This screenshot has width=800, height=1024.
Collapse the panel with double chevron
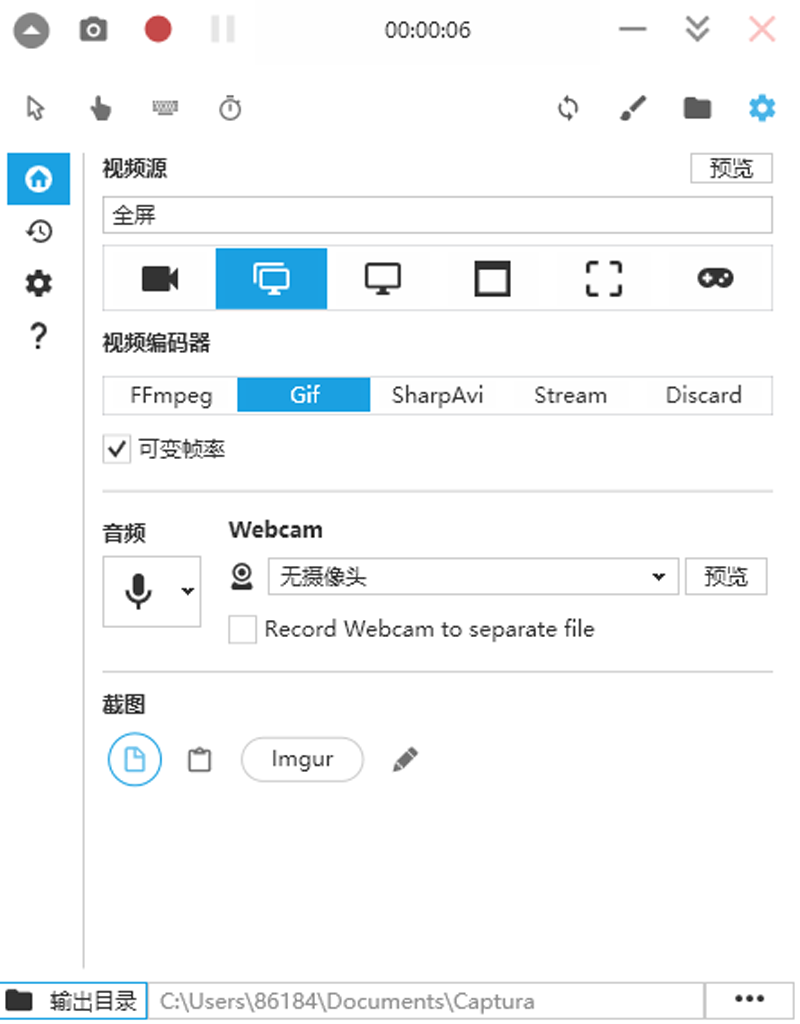click(x=697, y=30)
